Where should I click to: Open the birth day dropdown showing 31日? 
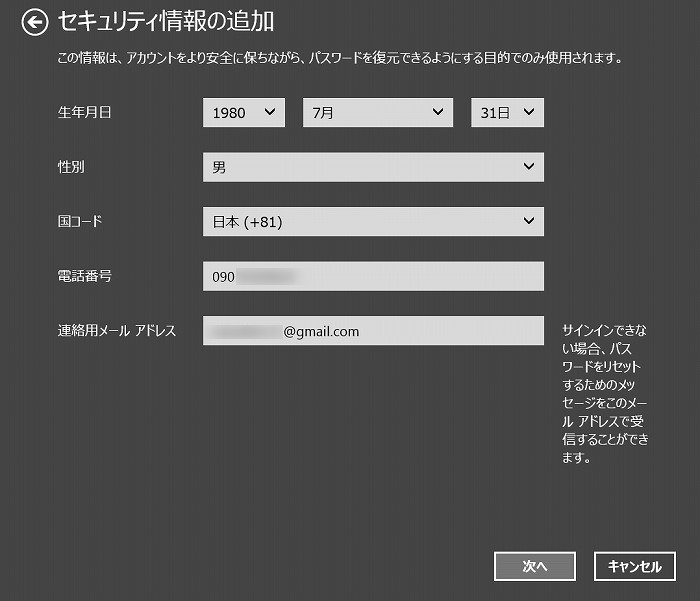pos(507,113)
